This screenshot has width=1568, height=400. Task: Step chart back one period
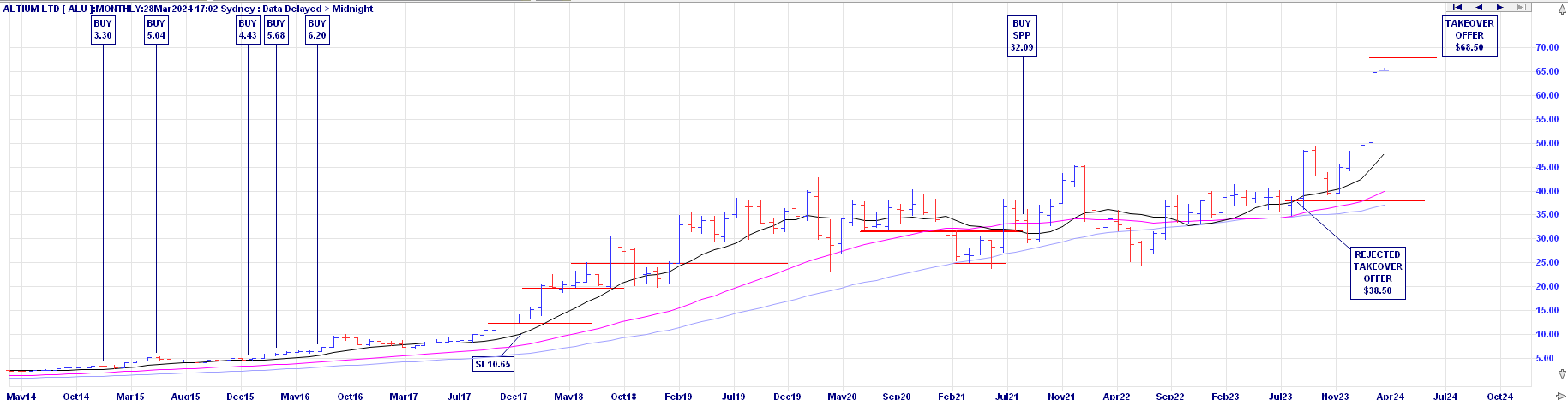(x=1479, y=7)
